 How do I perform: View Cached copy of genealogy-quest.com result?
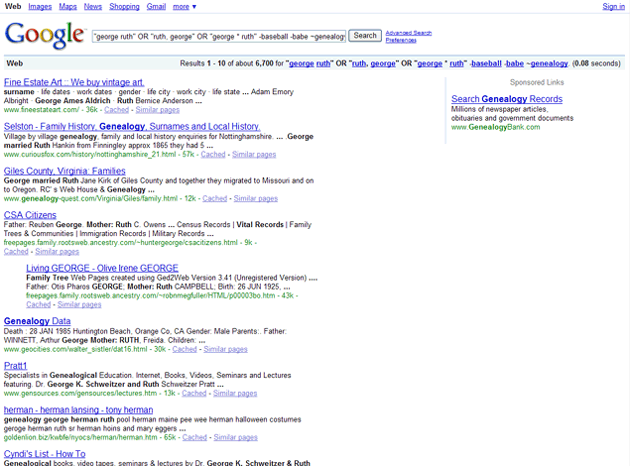(215, 198)
